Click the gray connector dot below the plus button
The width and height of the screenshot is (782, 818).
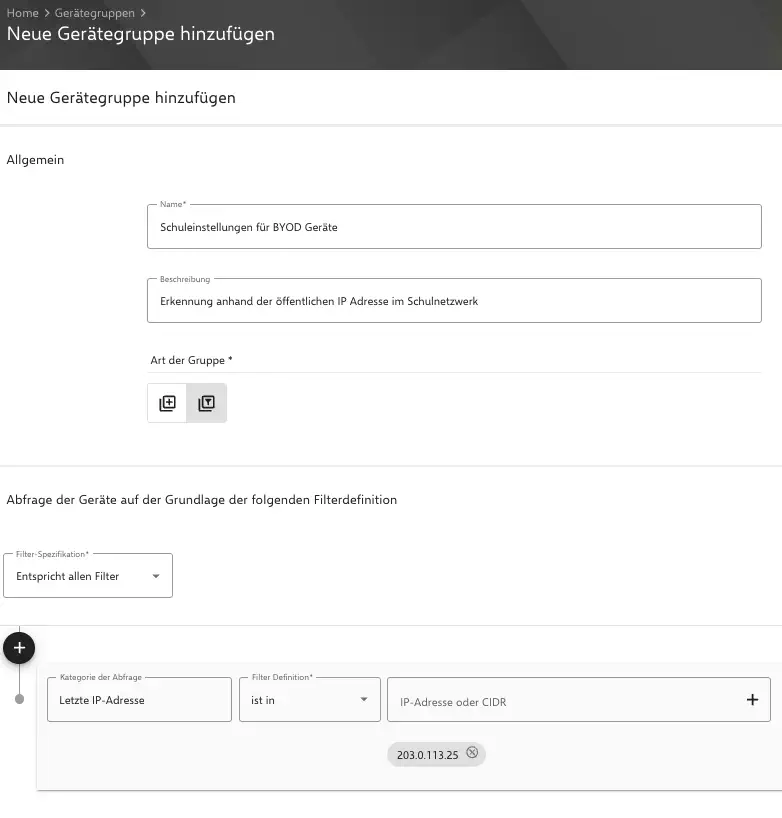coord(19,699)
